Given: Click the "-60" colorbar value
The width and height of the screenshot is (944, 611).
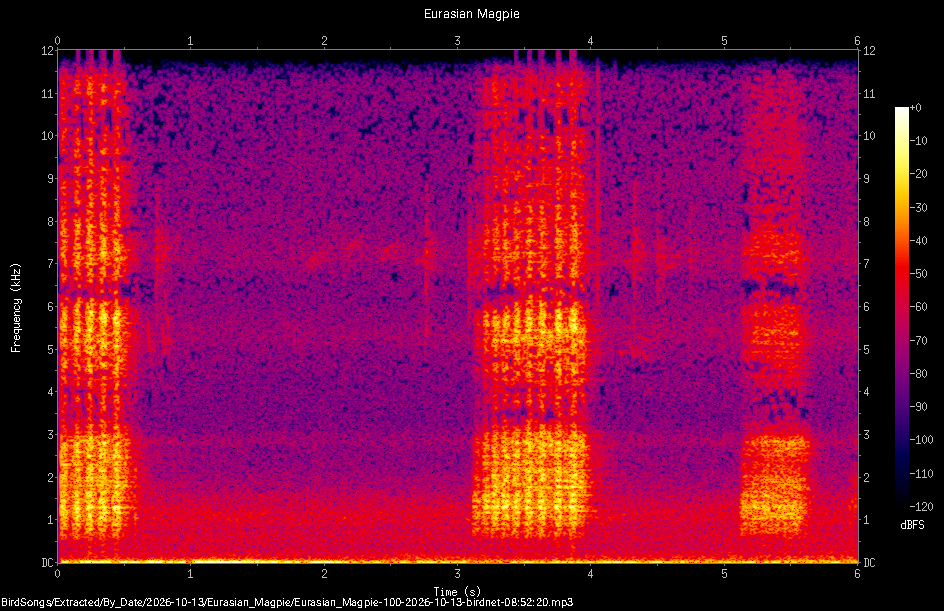Looking at the screenshot, I should [918, 307].
